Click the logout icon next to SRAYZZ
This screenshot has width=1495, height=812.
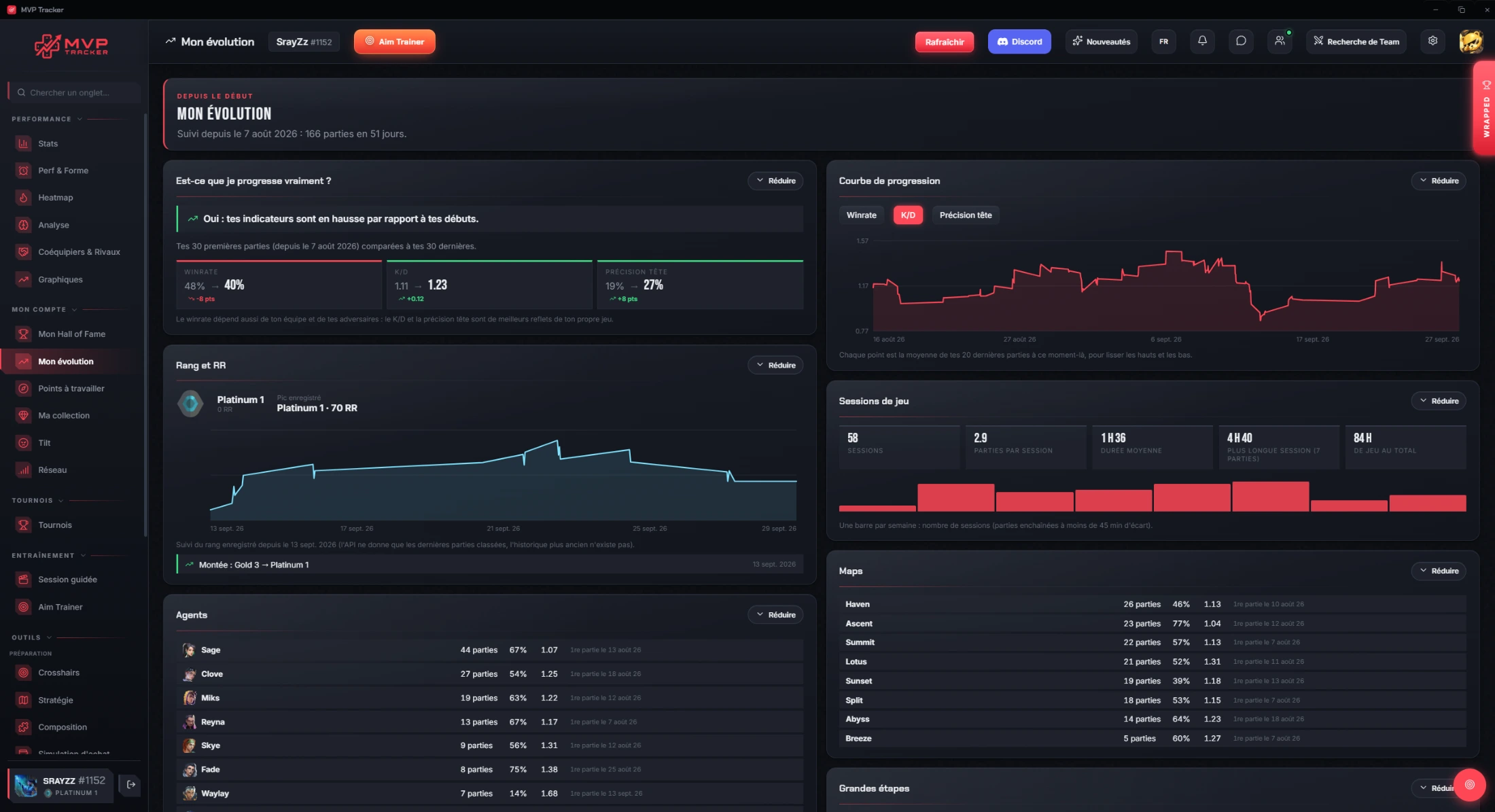131,784
